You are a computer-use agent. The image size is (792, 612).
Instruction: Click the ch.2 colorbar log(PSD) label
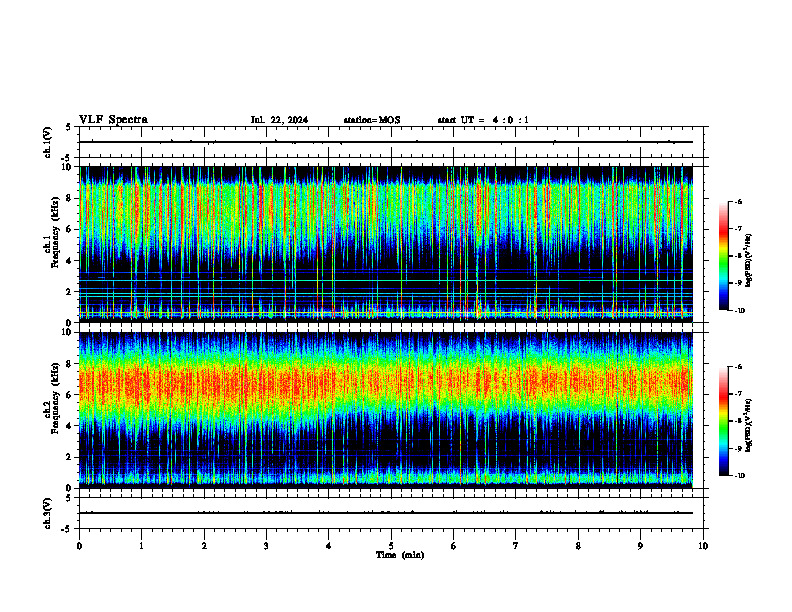[x=749, y=426]
